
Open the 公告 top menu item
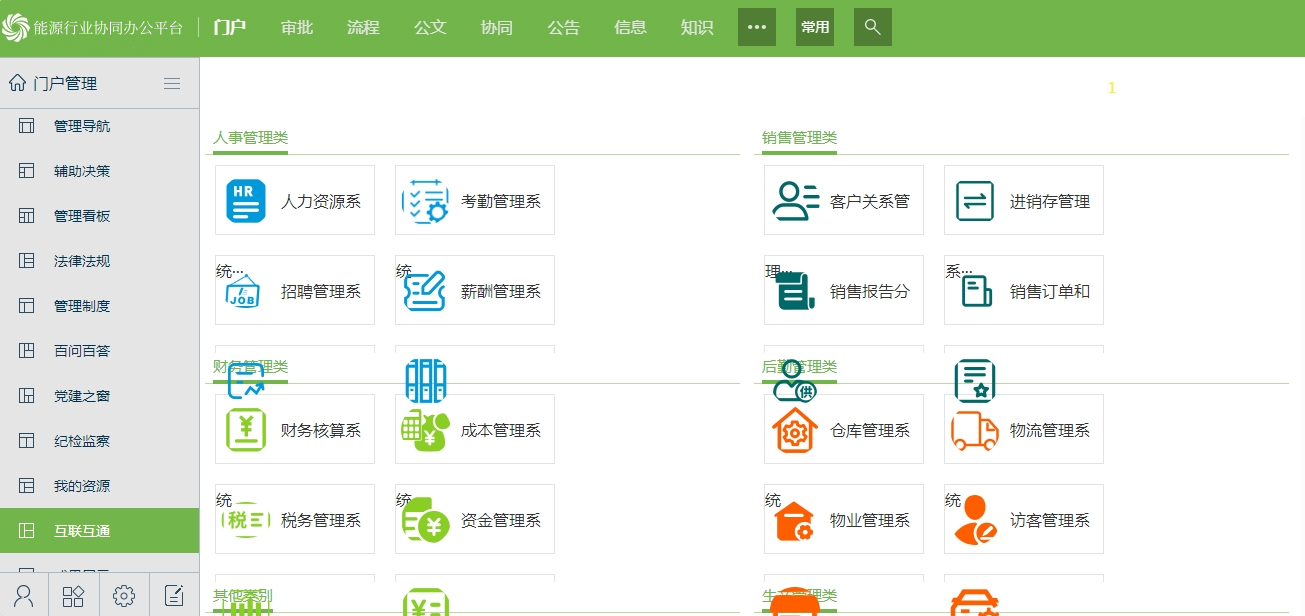563,28
